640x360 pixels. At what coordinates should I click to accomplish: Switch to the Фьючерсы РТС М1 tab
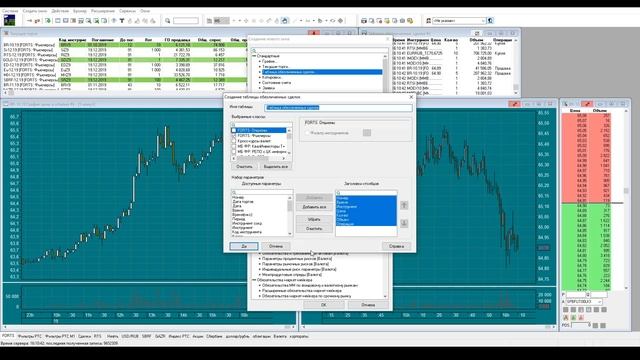click(x=60, y=336)
